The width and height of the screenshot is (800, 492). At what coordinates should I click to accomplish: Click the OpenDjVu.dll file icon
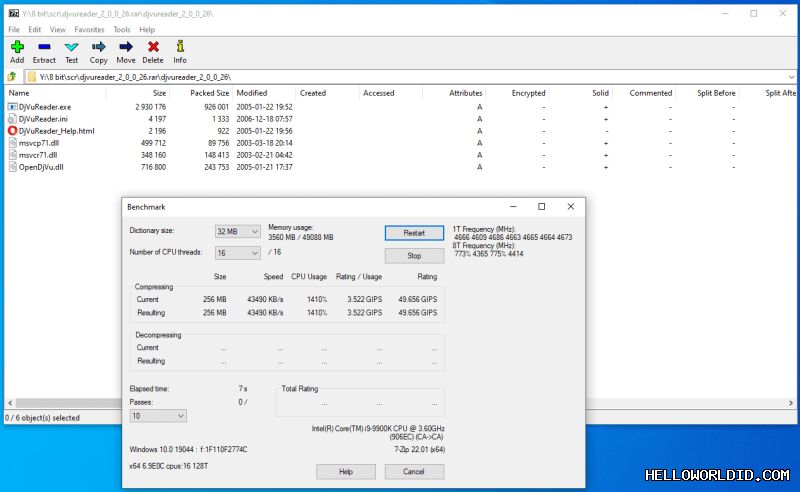coord(13,167)
